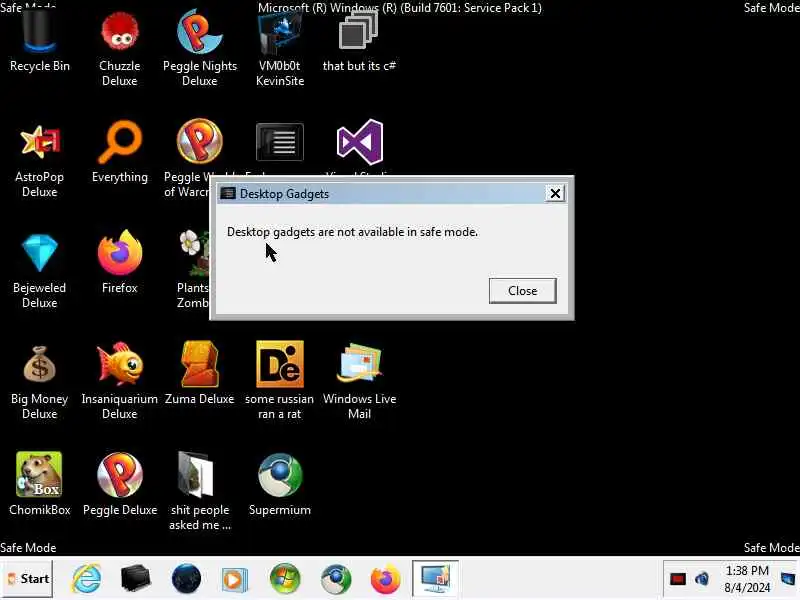The height and width of the screenshot is (600, 800).
Task: Open Zuma Deluxe desktop icon
Action: (199, 373)
